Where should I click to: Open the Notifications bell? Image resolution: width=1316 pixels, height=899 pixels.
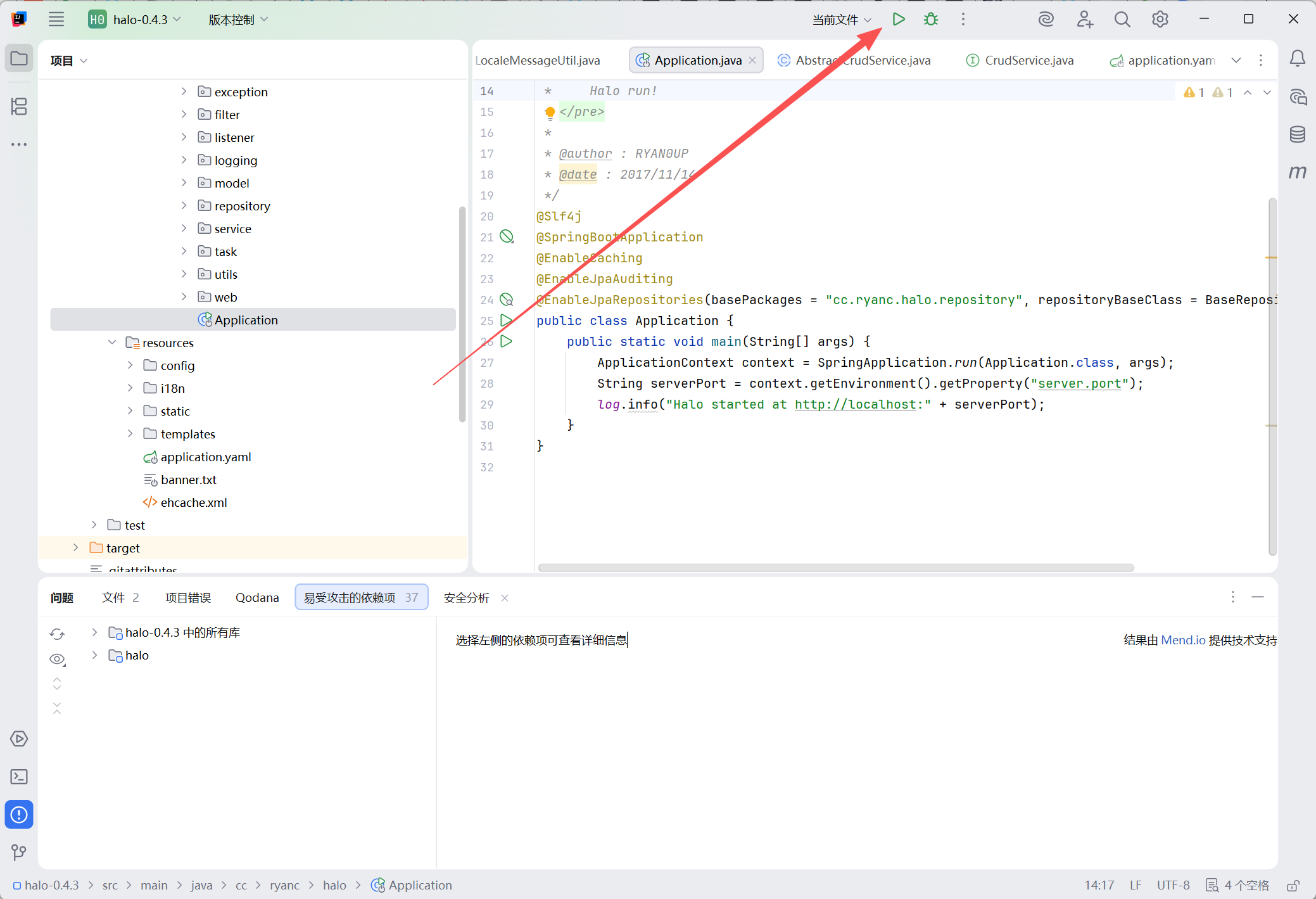point(1297,59)
